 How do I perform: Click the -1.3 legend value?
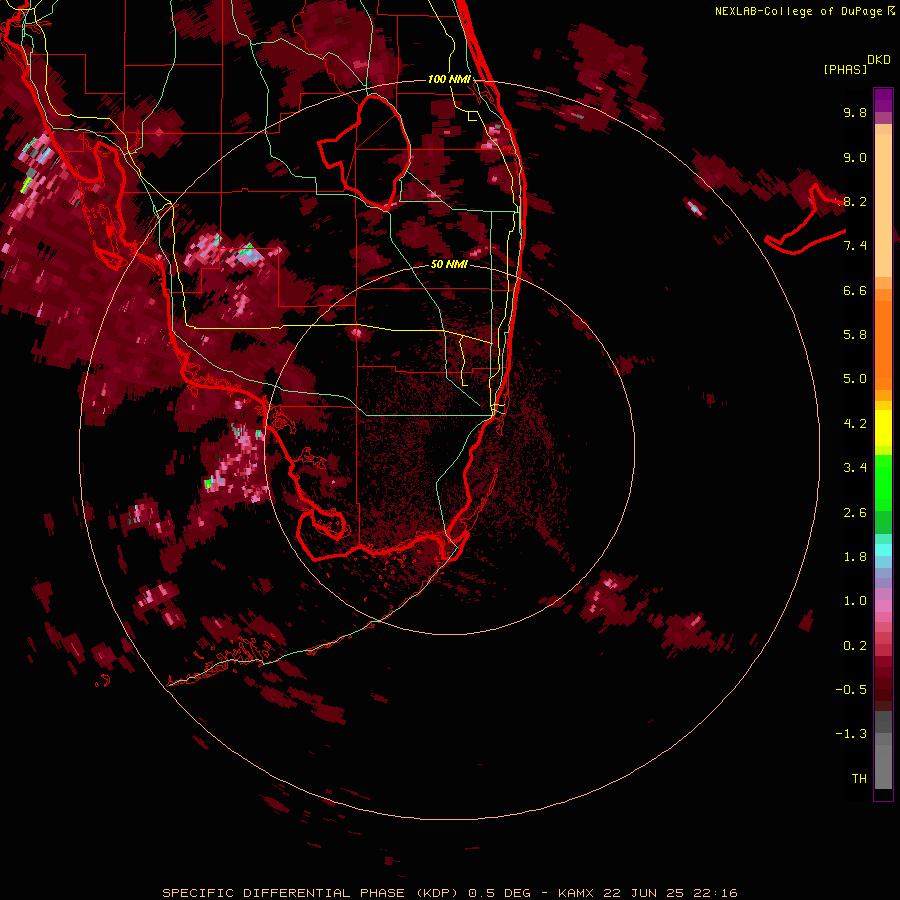pyautogui.click(x=851, y=734)
